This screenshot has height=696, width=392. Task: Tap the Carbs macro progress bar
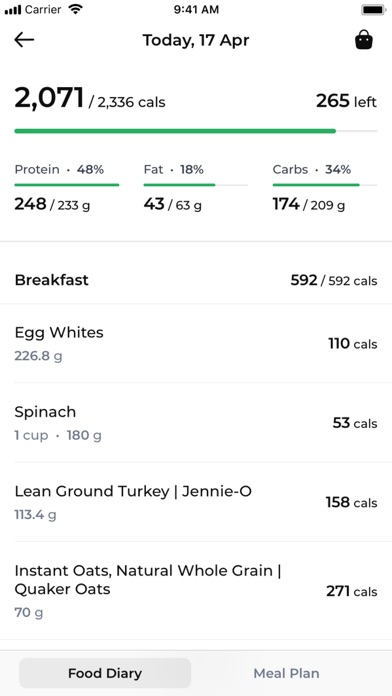point(325,185)
